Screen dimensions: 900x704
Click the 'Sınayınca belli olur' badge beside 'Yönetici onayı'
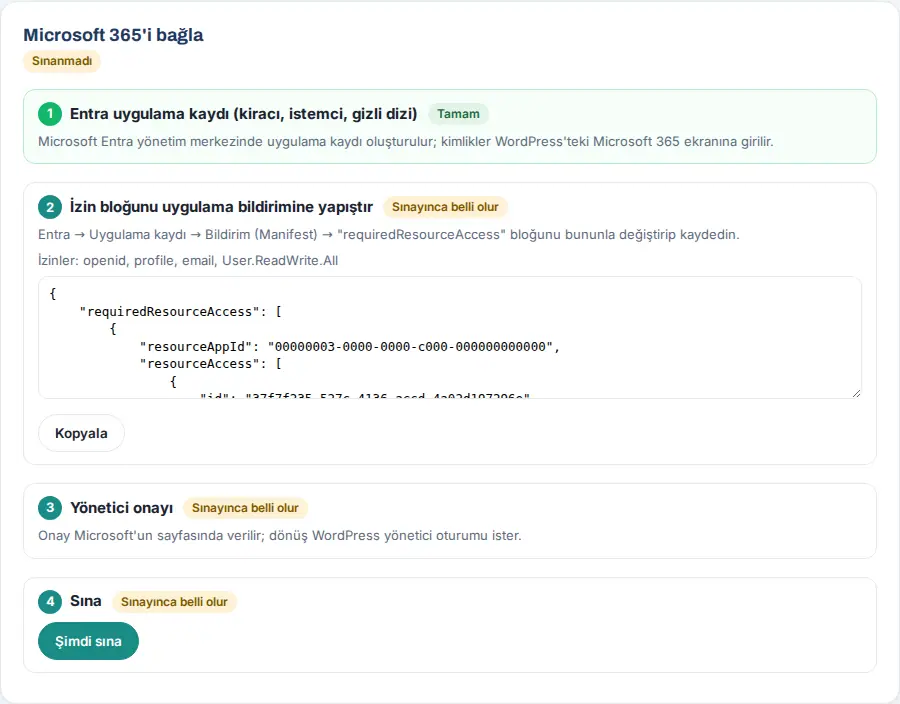pos(245,508)
